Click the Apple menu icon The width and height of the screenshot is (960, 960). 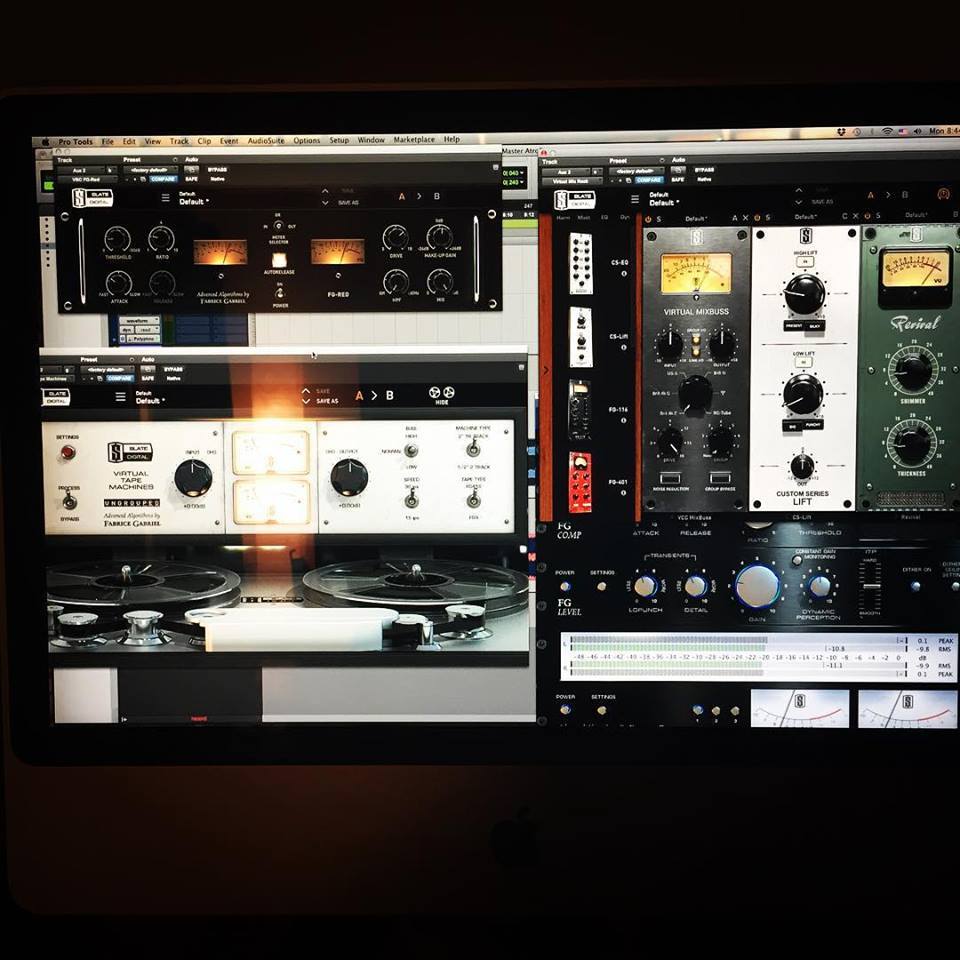pos(45,141)
